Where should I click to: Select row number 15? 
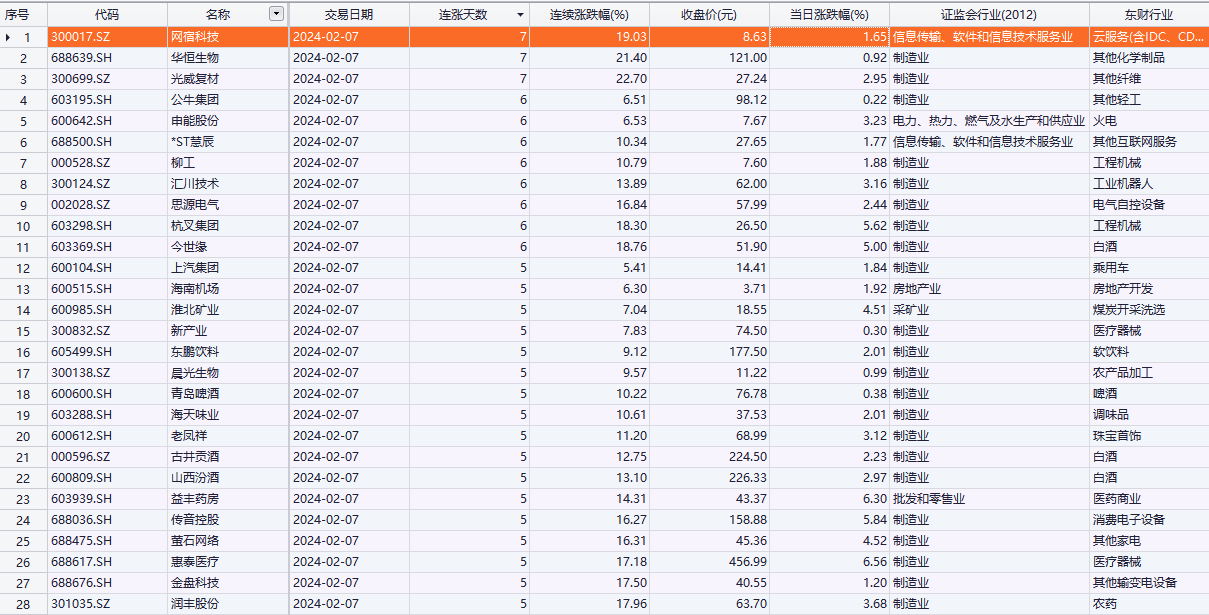[x=24, y=331]
